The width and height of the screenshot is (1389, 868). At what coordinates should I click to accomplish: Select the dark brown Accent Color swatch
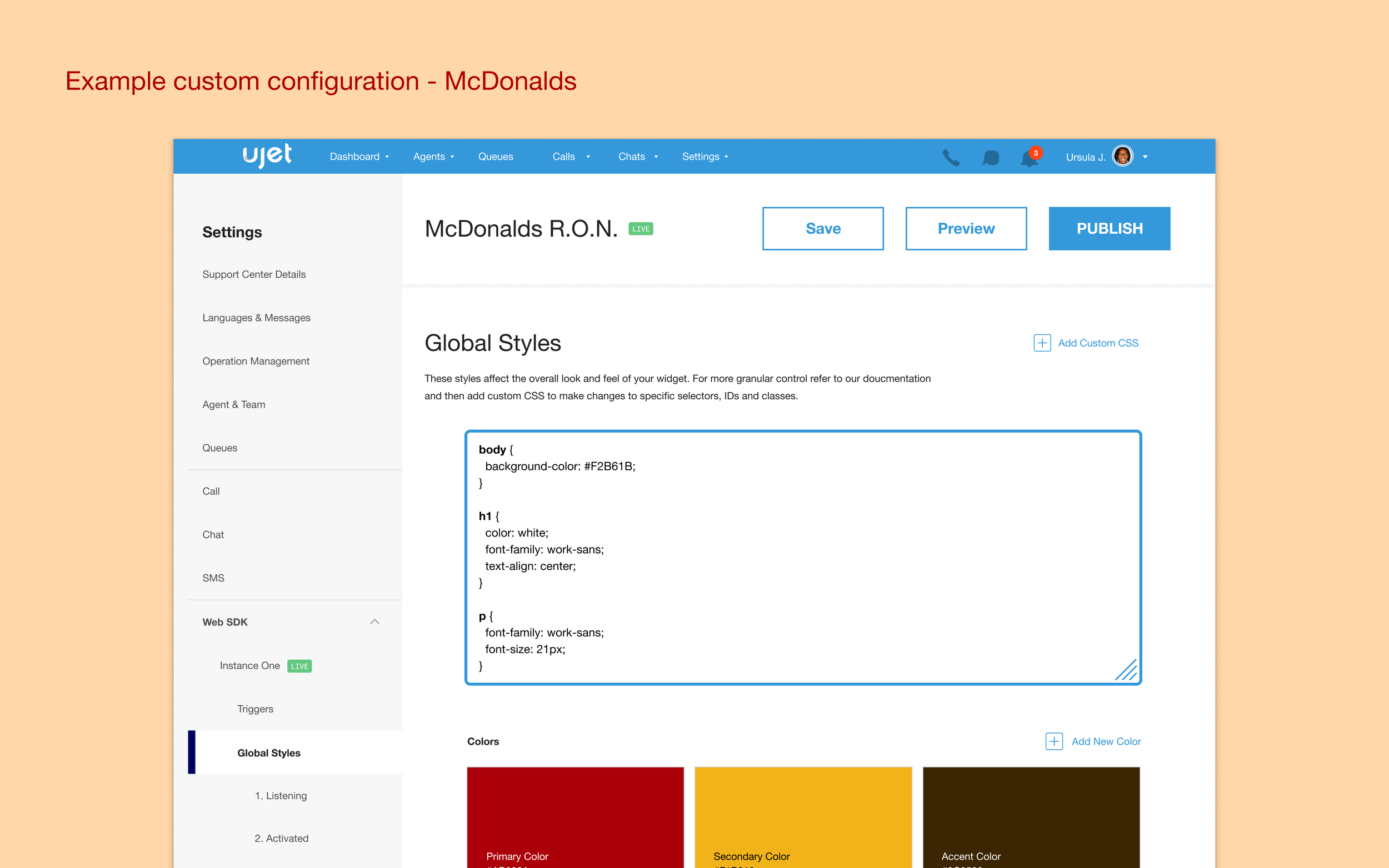click(x=1031, y=817)
